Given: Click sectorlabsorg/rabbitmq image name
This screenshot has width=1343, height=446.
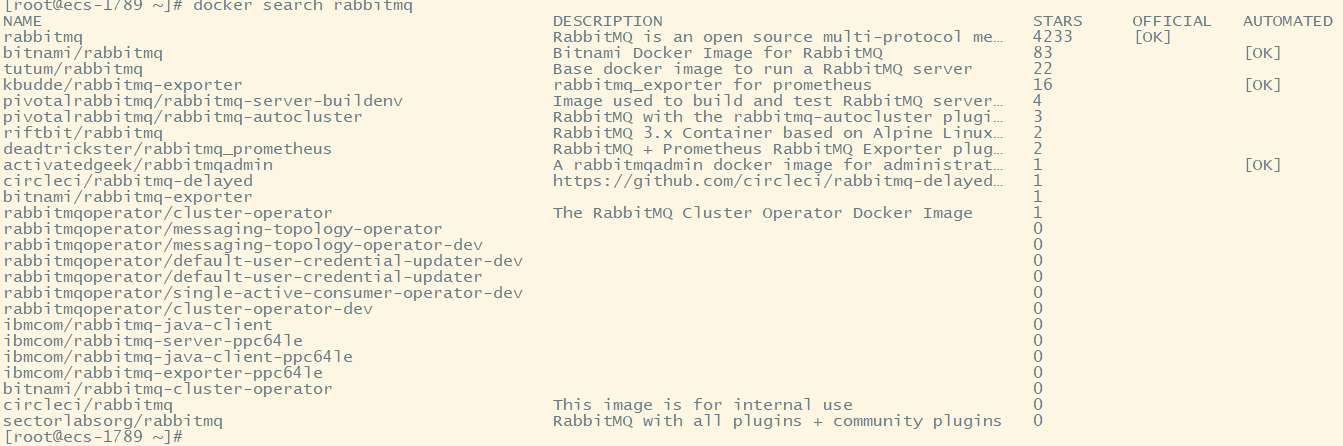Looking at the screenshot, I should pyautogui.click(x=113, y=421).
